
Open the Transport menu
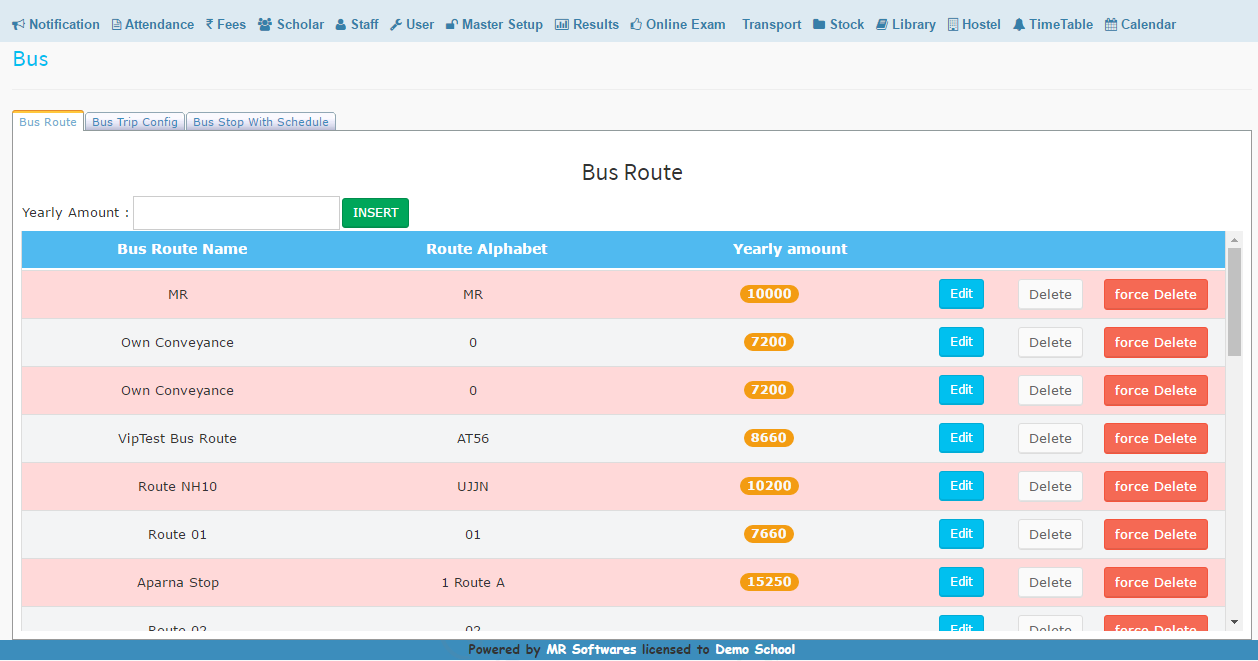[771, 24]
